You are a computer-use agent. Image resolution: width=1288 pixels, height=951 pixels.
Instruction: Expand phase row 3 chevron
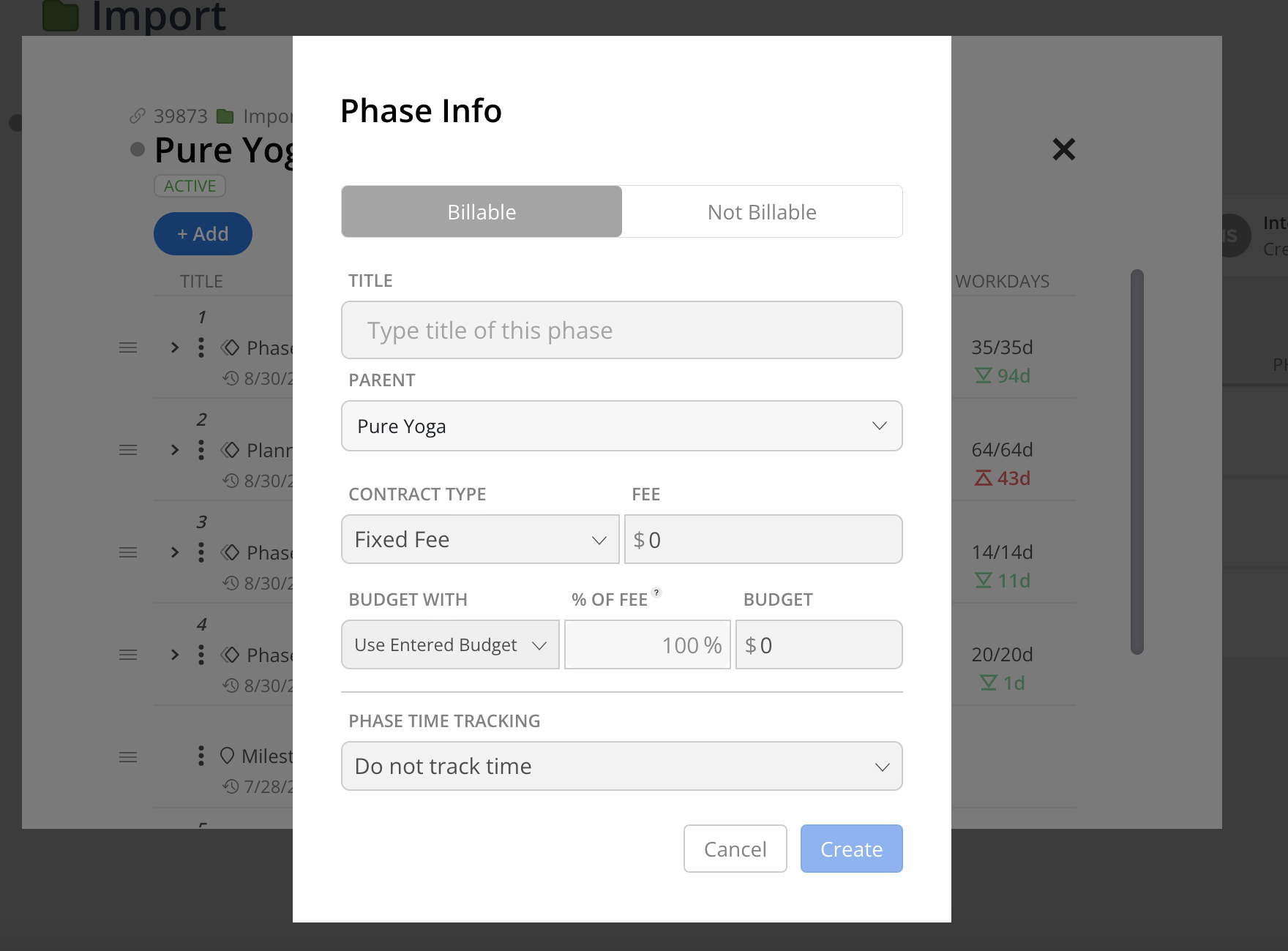point(175,552)
